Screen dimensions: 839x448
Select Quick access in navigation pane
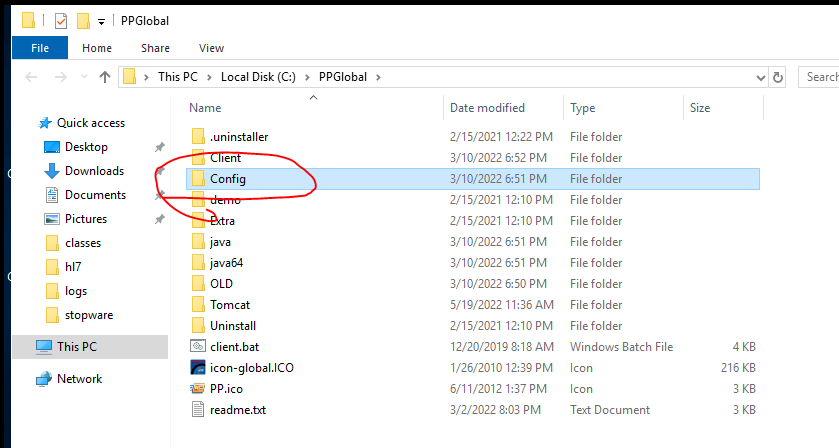pos(91,123)
